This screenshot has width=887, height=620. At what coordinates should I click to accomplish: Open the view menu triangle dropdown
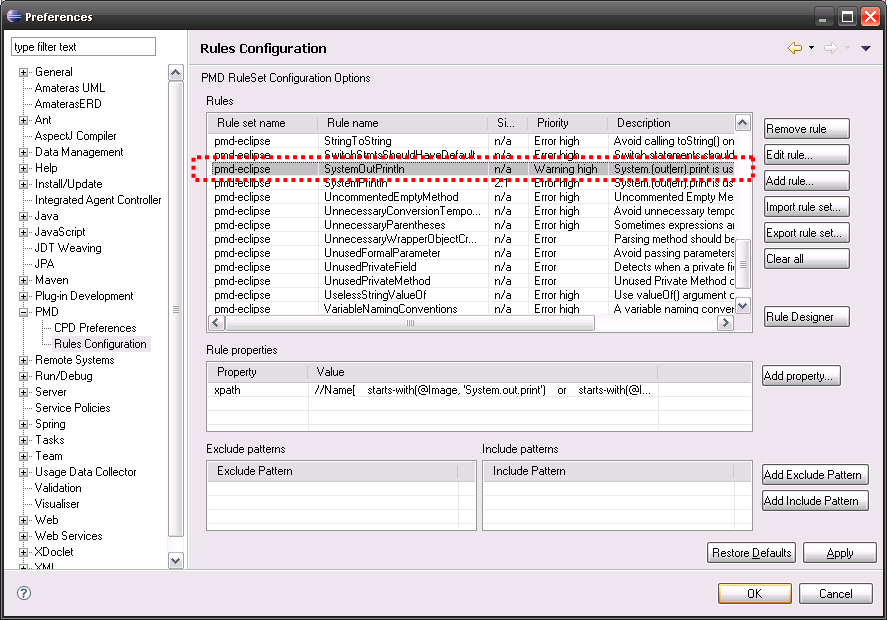(866, 48)
